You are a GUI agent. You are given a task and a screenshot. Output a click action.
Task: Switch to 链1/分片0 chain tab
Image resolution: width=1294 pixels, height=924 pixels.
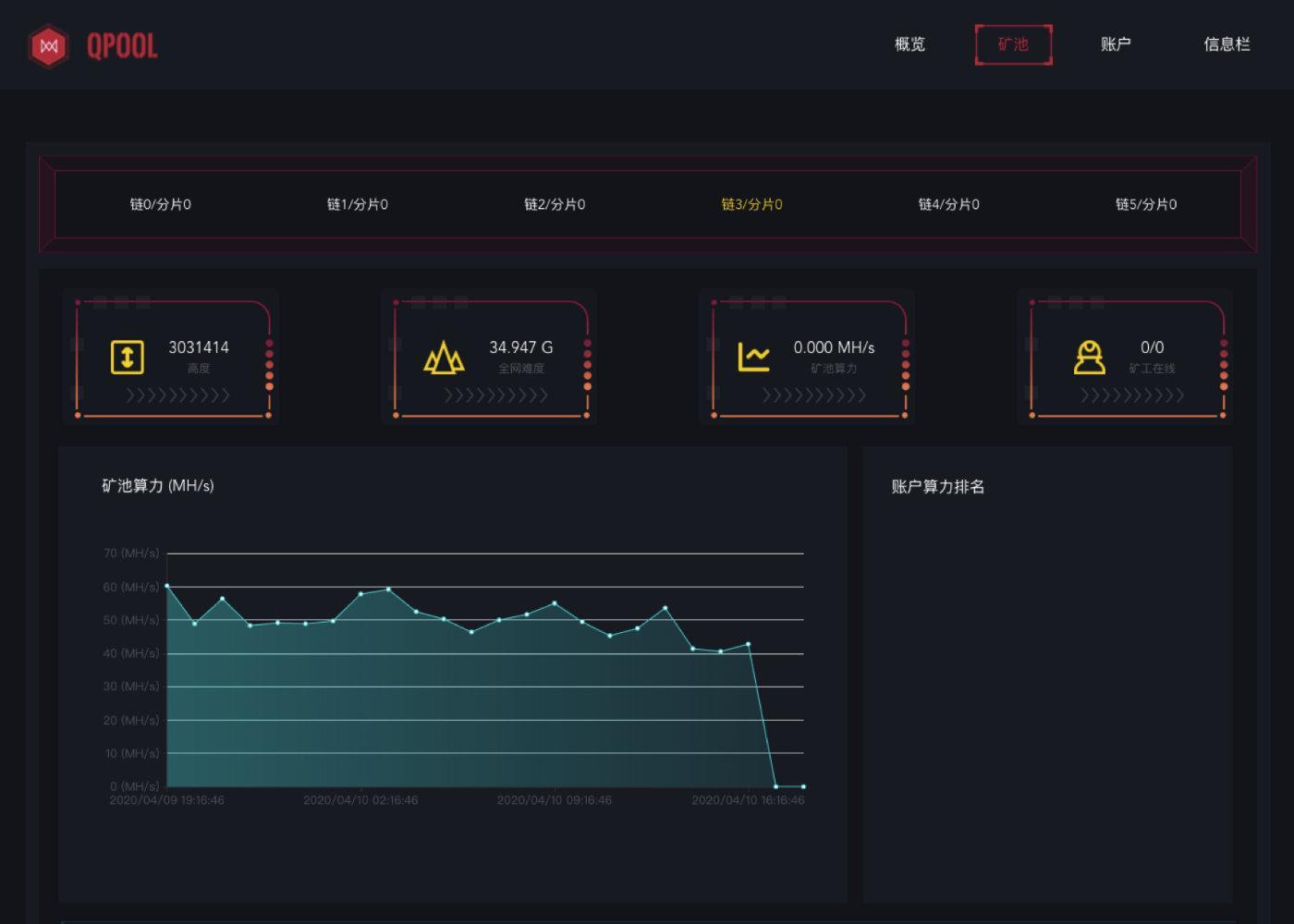pos(358,204)
